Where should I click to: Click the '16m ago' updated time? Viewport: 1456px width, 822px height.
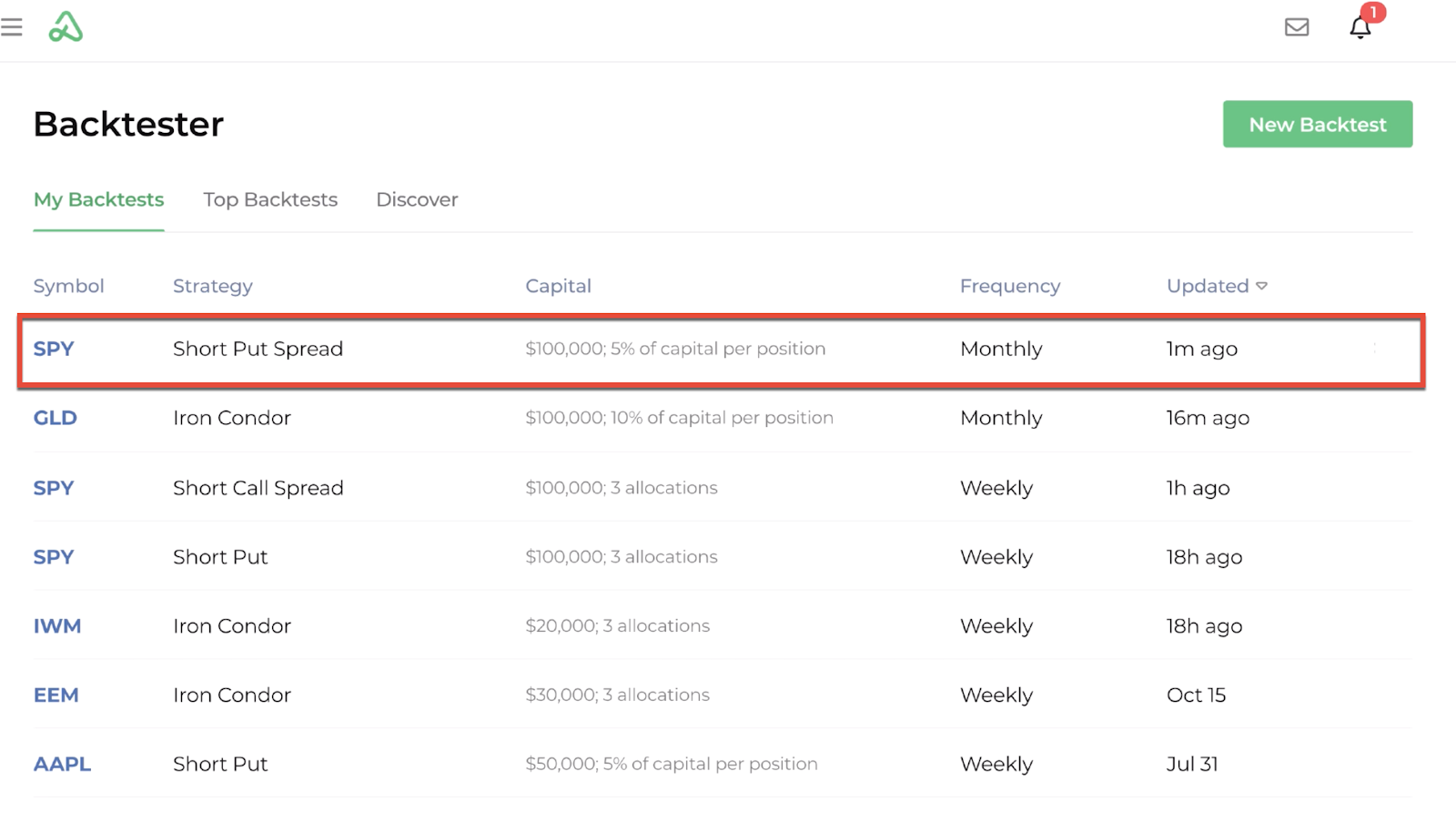click(1208, 418)
